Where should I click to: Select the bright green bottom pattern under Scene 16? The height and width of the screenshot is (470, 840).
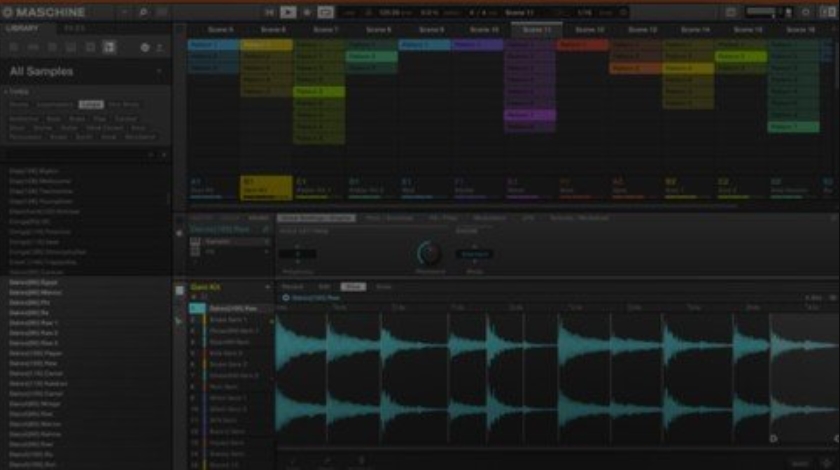click(793, 126)
